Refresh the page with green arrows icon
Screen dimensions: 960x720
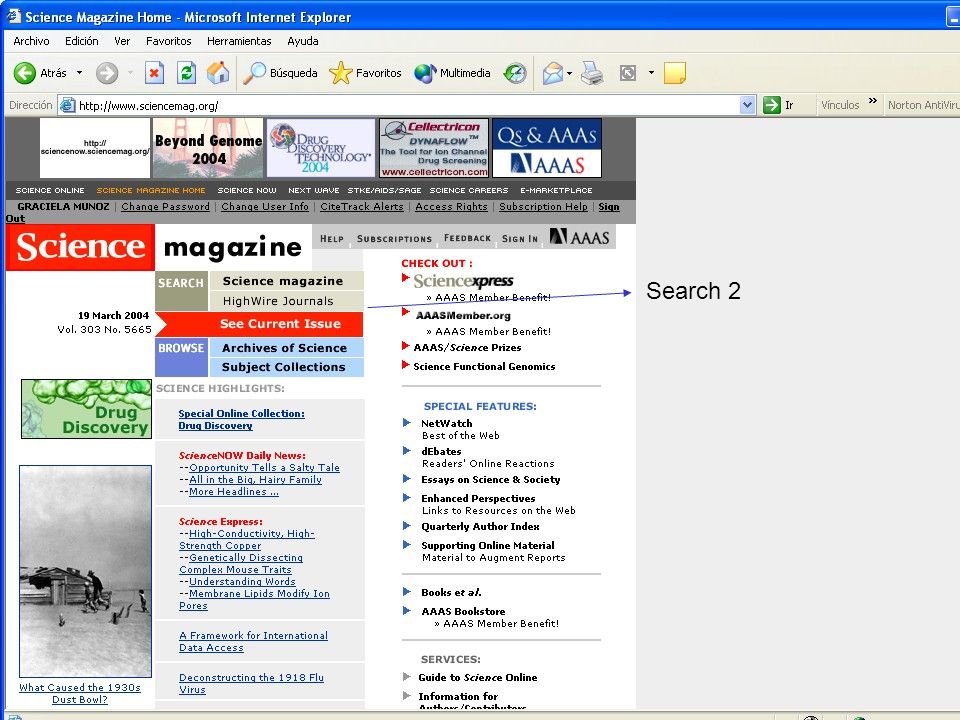click(186, 73)
